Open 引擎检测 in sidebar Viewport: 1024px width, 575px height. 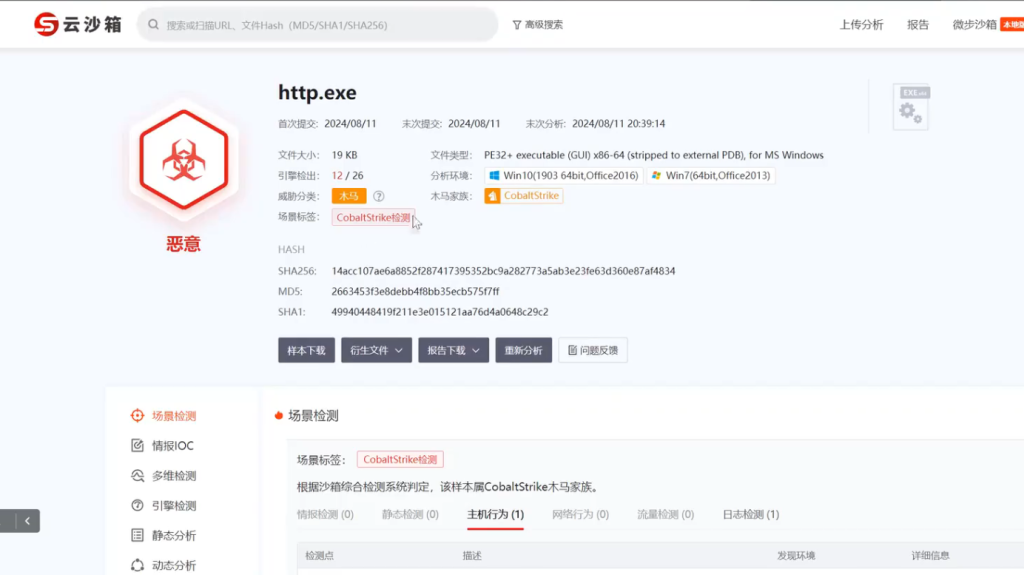174,506
